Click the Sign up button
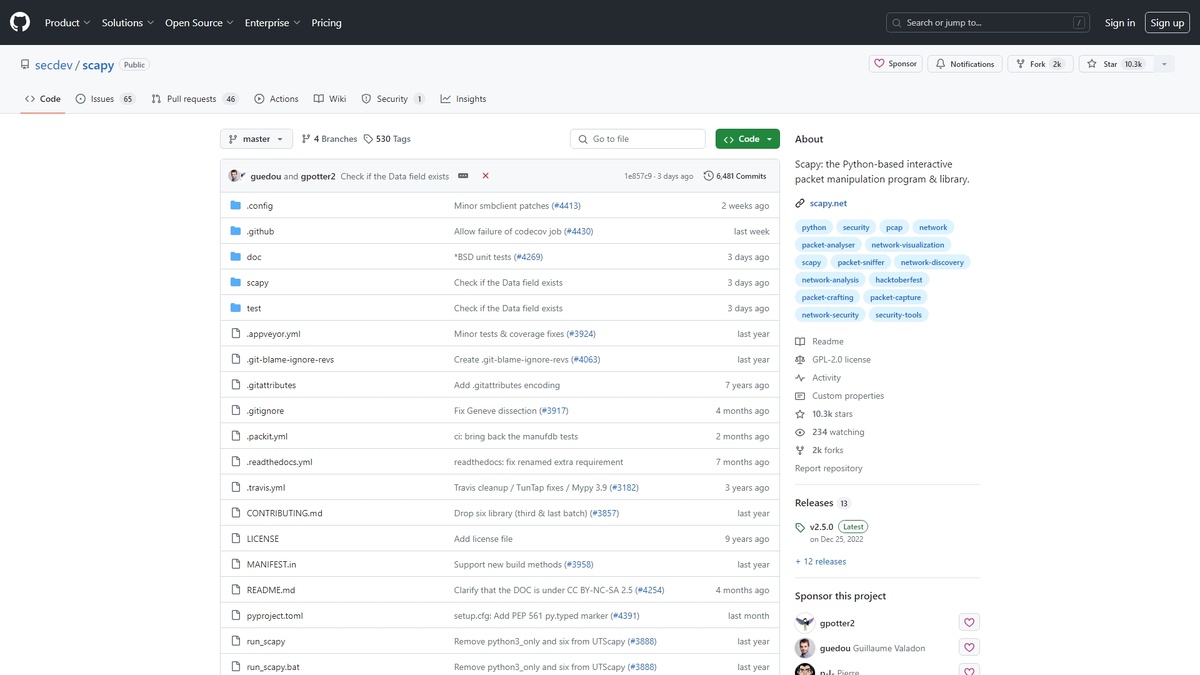 [x=1167, y=22]
